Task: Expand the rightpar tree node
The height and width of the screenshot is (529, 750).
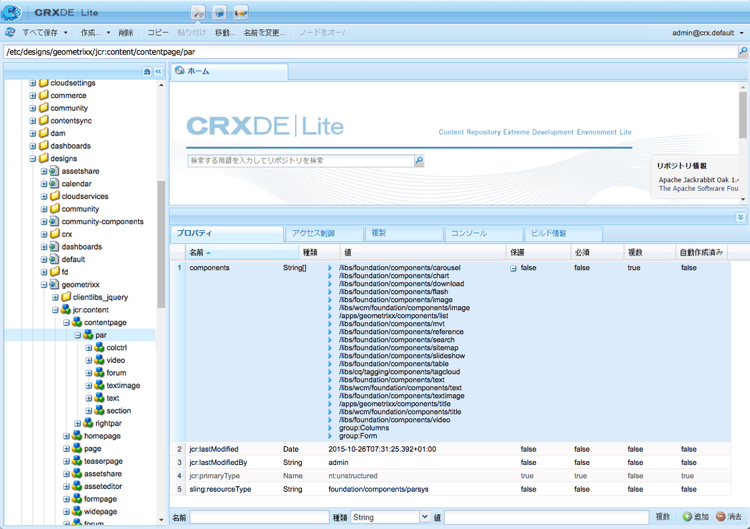Action: pos(77,423)
